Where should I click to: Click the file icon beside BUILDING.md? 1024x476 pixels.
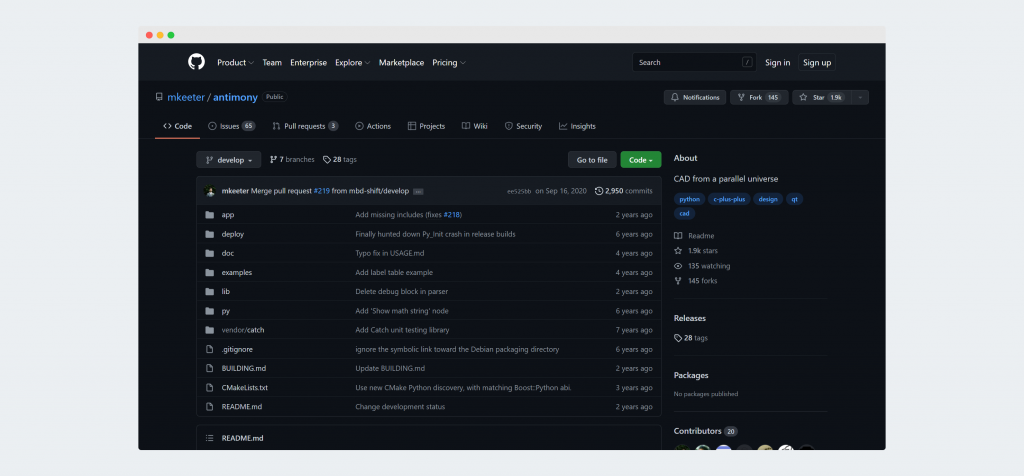[210, 368]
